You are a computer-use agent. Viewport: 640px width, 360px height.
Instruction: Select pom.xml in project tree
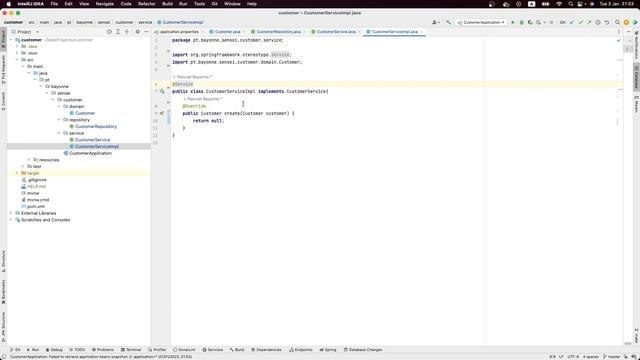coord(36,207)
